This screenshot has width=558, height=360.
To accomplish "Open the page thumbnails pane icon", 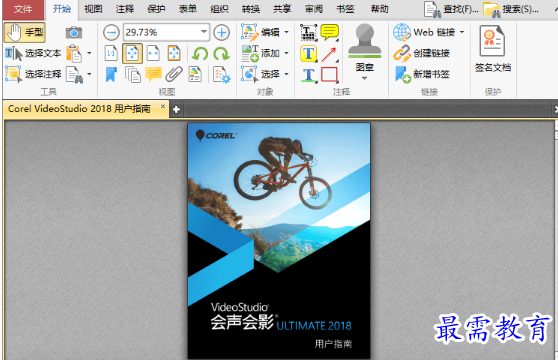I will pyautogui.click(x=133, y=75).
